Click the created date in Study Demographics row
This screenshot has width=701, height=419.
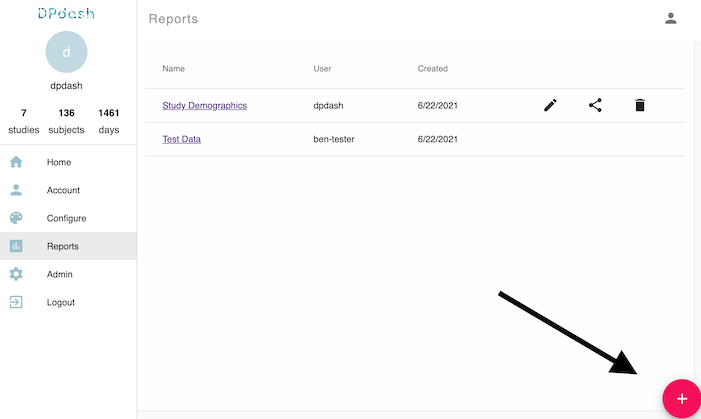[x=438, y=106]
